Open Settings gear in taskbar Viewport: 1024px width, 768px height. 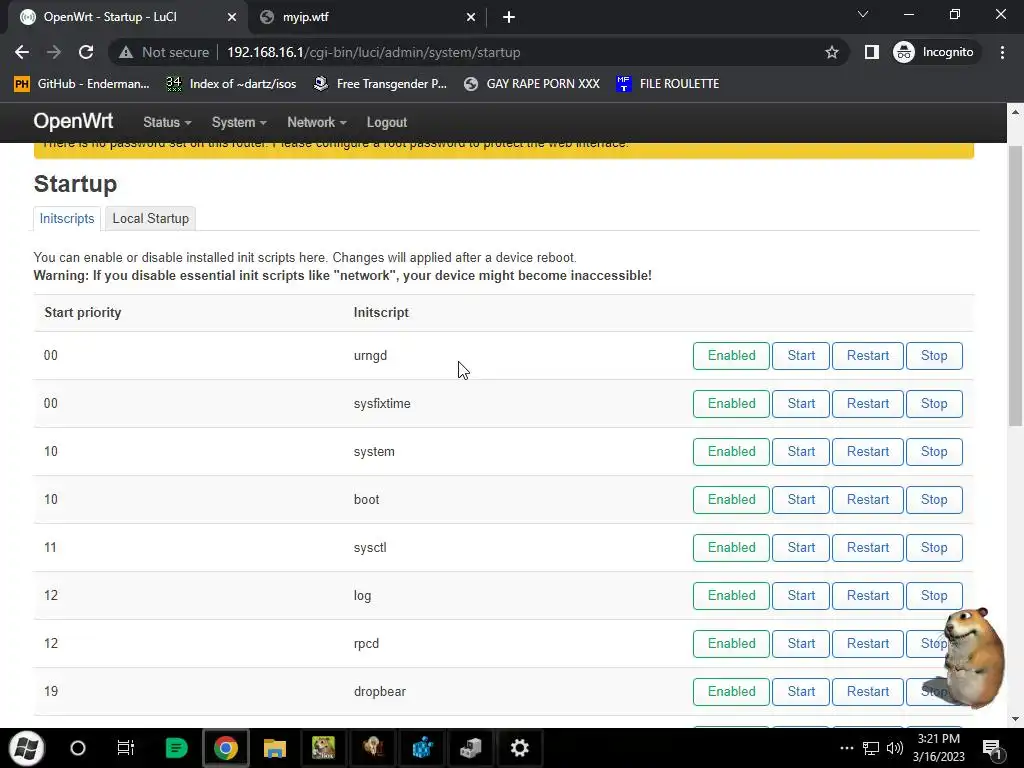pyautogui.click(x=519, y=748)
